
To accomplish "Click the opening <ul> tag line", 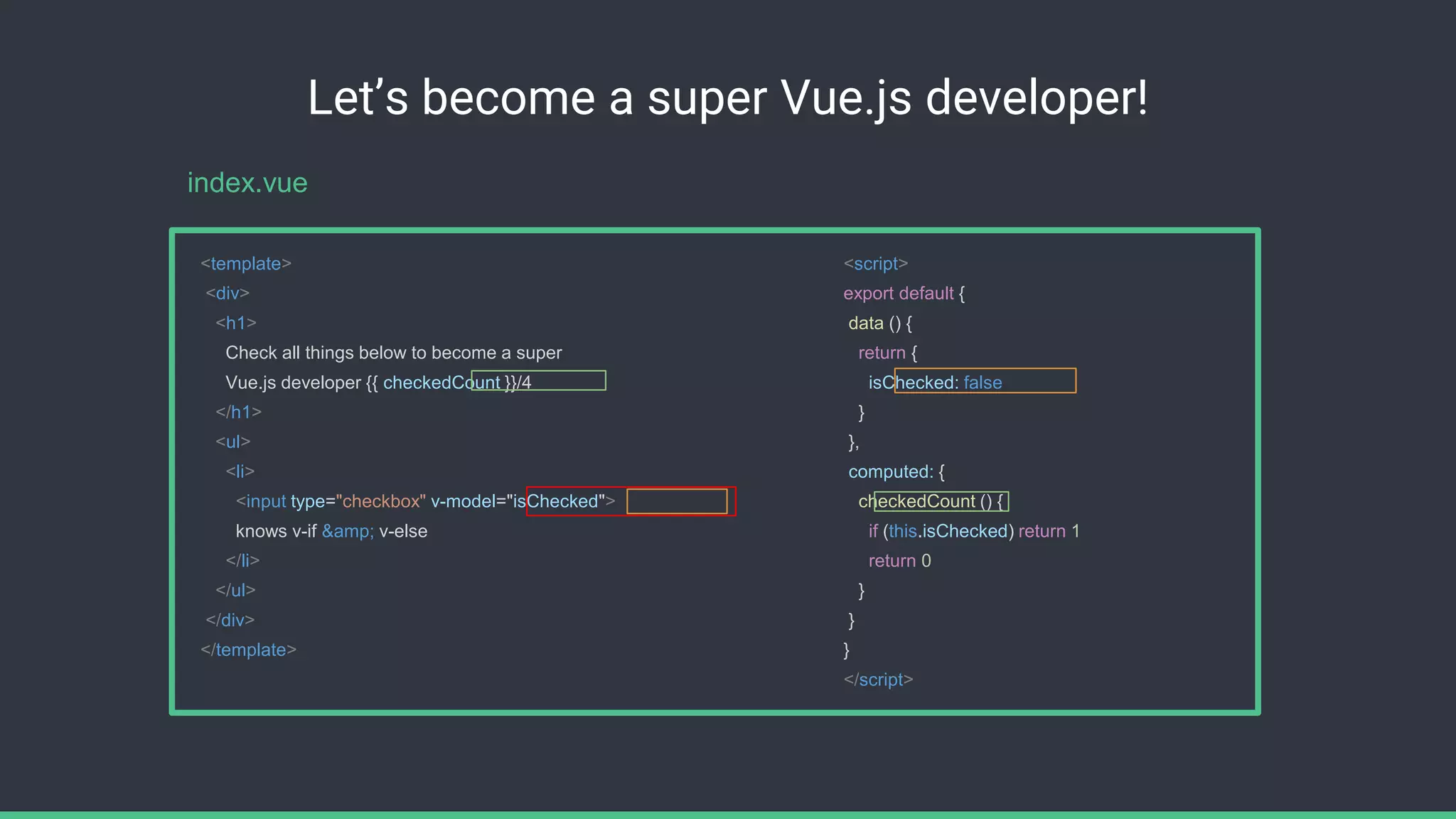I will 233,441.
